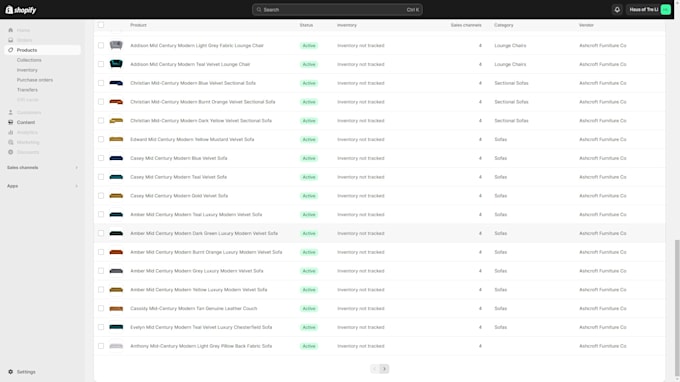Click the Inventory column header
Image resolution: width=680 pixels, height=382 pixels.
(x=347, y=25)
